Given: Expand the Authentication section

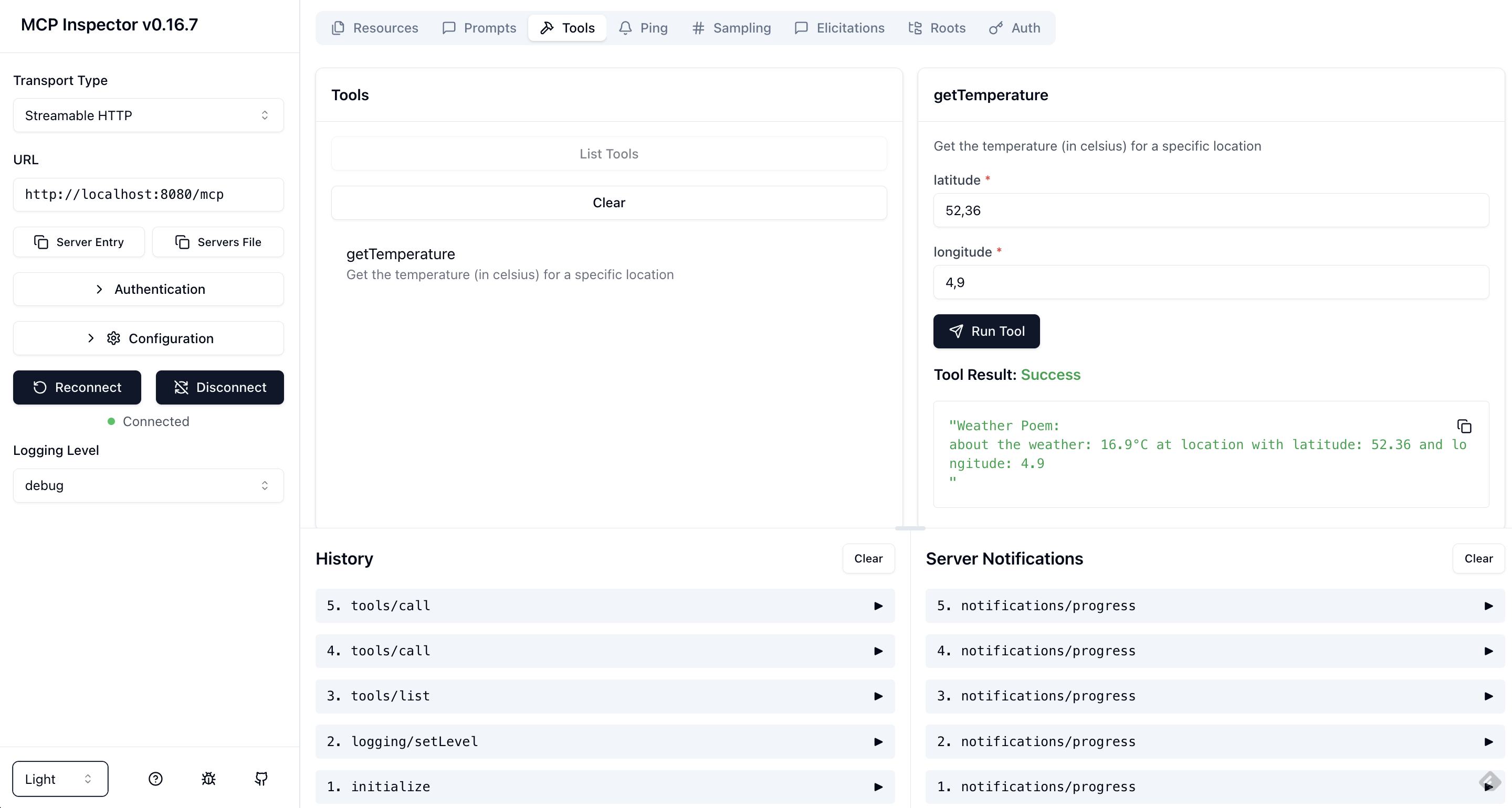Looking at the screenshot, I should pos(148,289).
